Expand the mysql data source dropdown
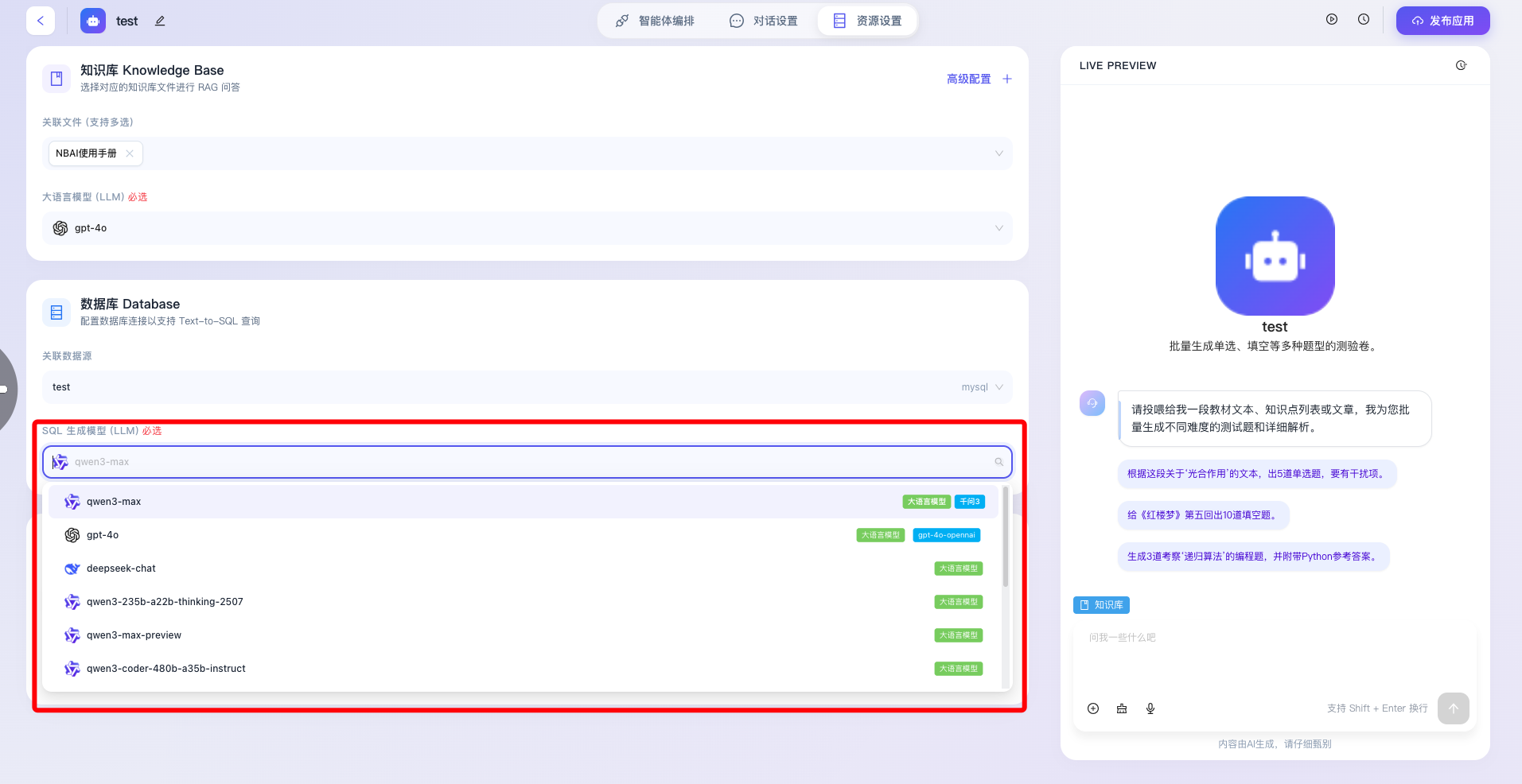The image size is (1522, 784). pyautogui.click(x=998, y=387)
